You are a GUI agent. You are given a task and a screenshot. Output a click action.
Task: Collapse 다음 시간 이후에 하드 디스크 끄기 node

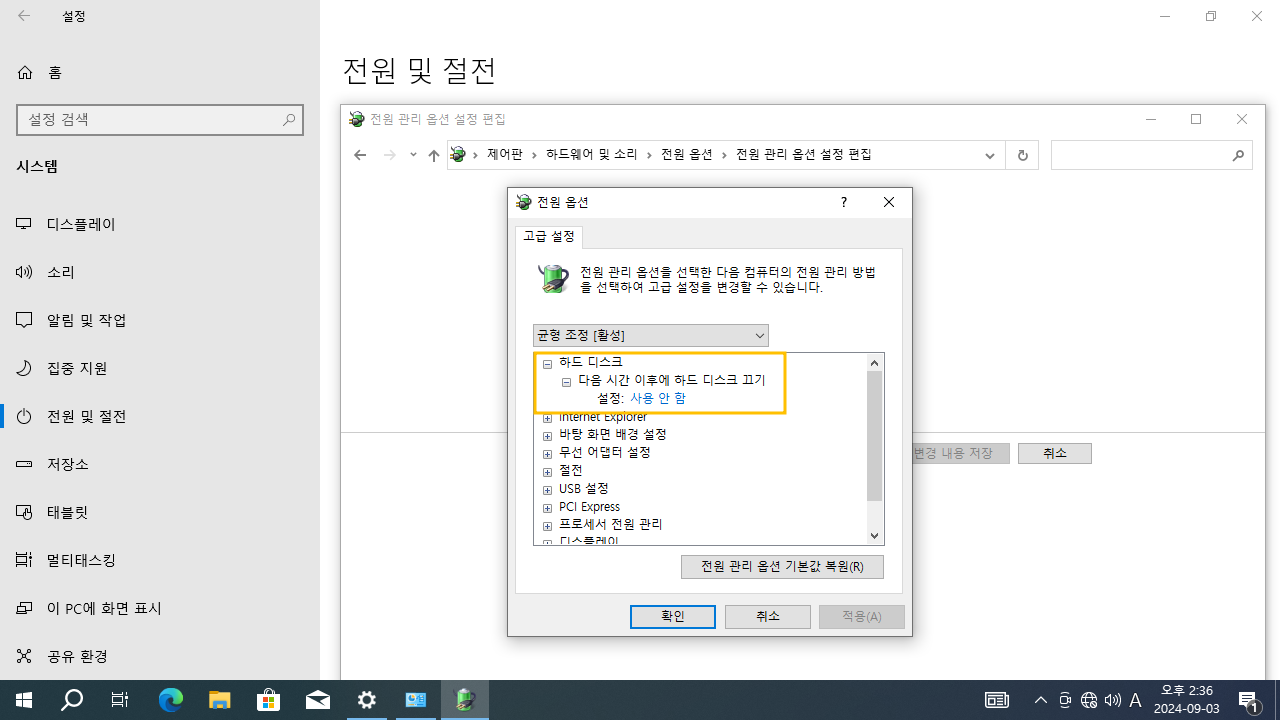(x=566, y=382)
